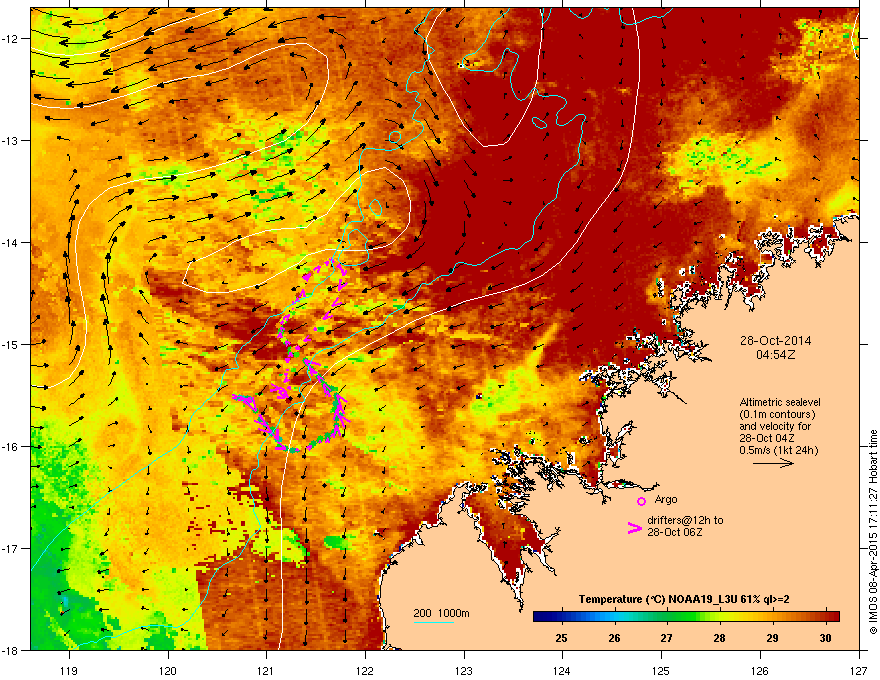Click latitude axis label -18
The width and height of the screenshot is (880, 680).
click(10, 650)
